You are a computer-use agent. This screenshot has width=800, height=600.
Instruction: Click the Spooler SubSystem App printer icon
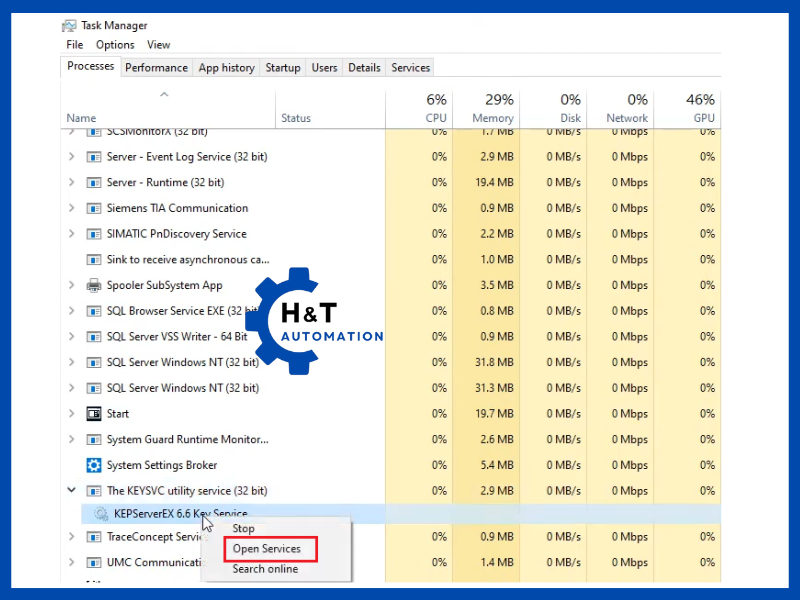pos(94,285)
